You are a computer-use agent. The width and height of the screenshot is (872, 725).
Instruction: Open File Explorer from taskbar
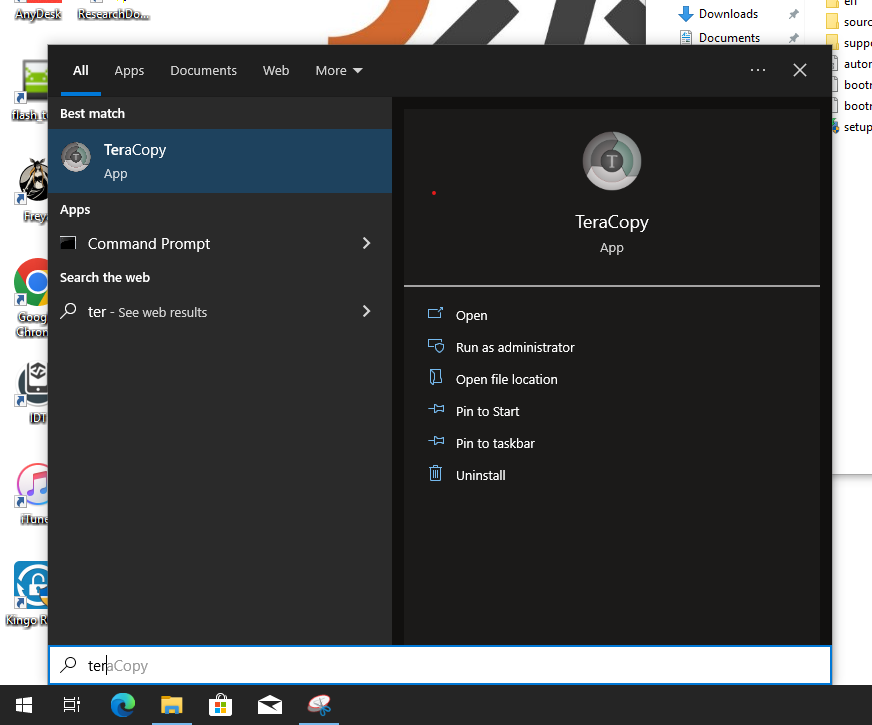pos(172,705)
